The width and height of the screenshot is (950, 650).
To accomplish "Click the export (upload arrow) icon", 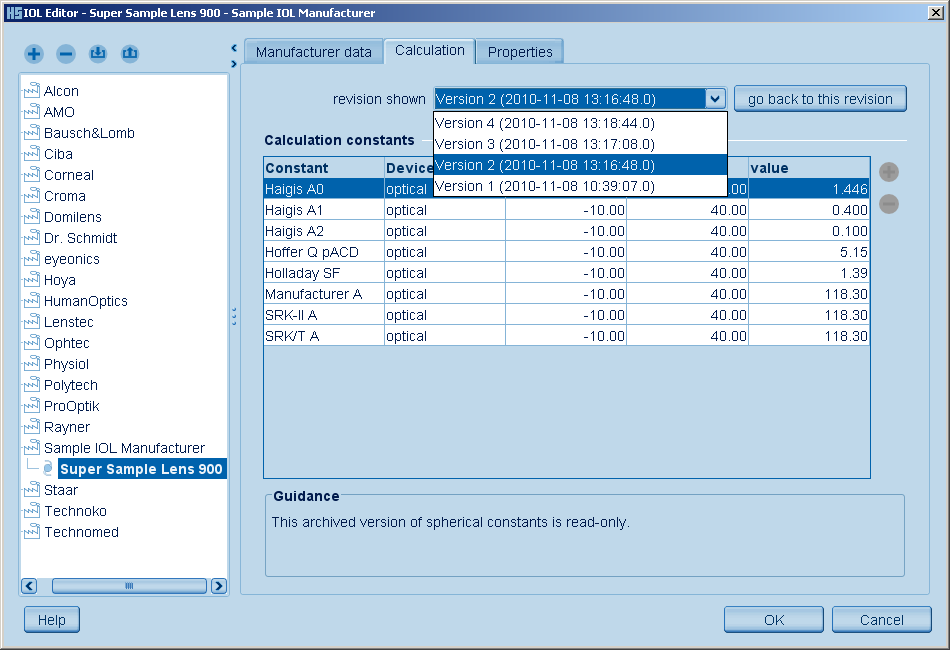I will [x=130, y=54].
